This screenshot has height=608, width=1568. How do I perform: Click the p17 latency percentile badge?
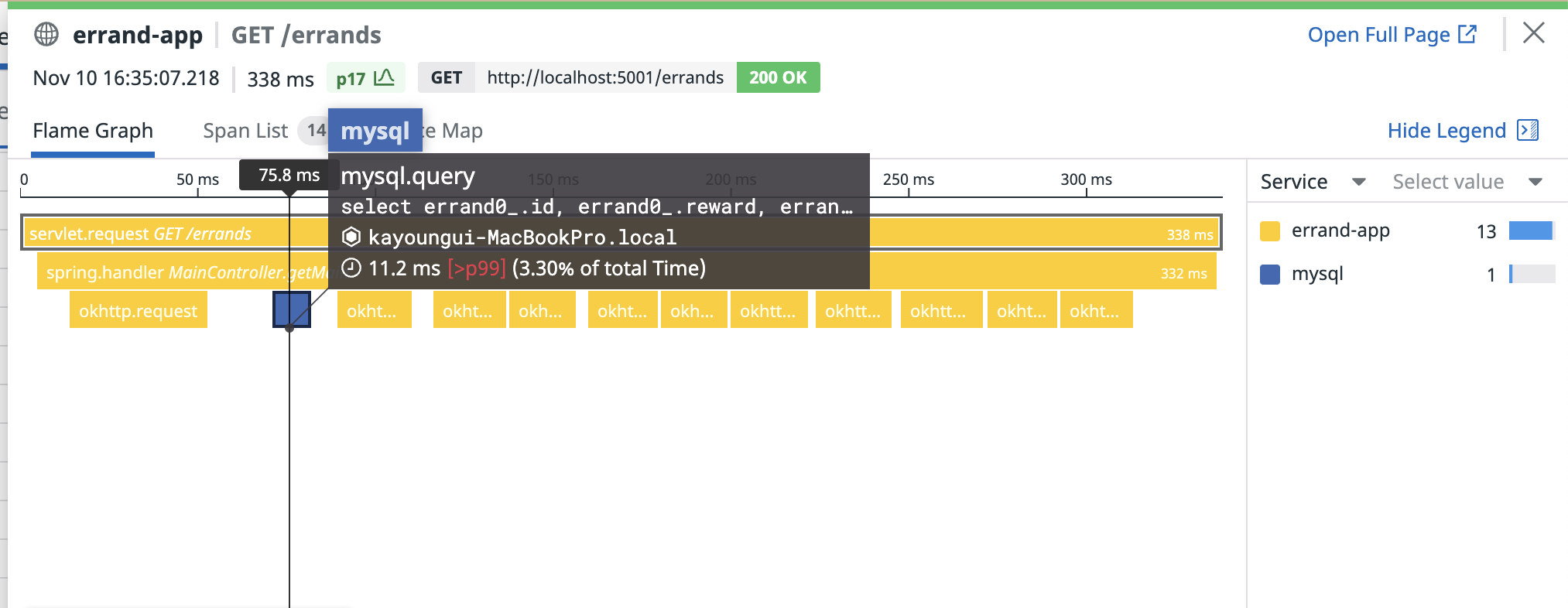point(365,78)
